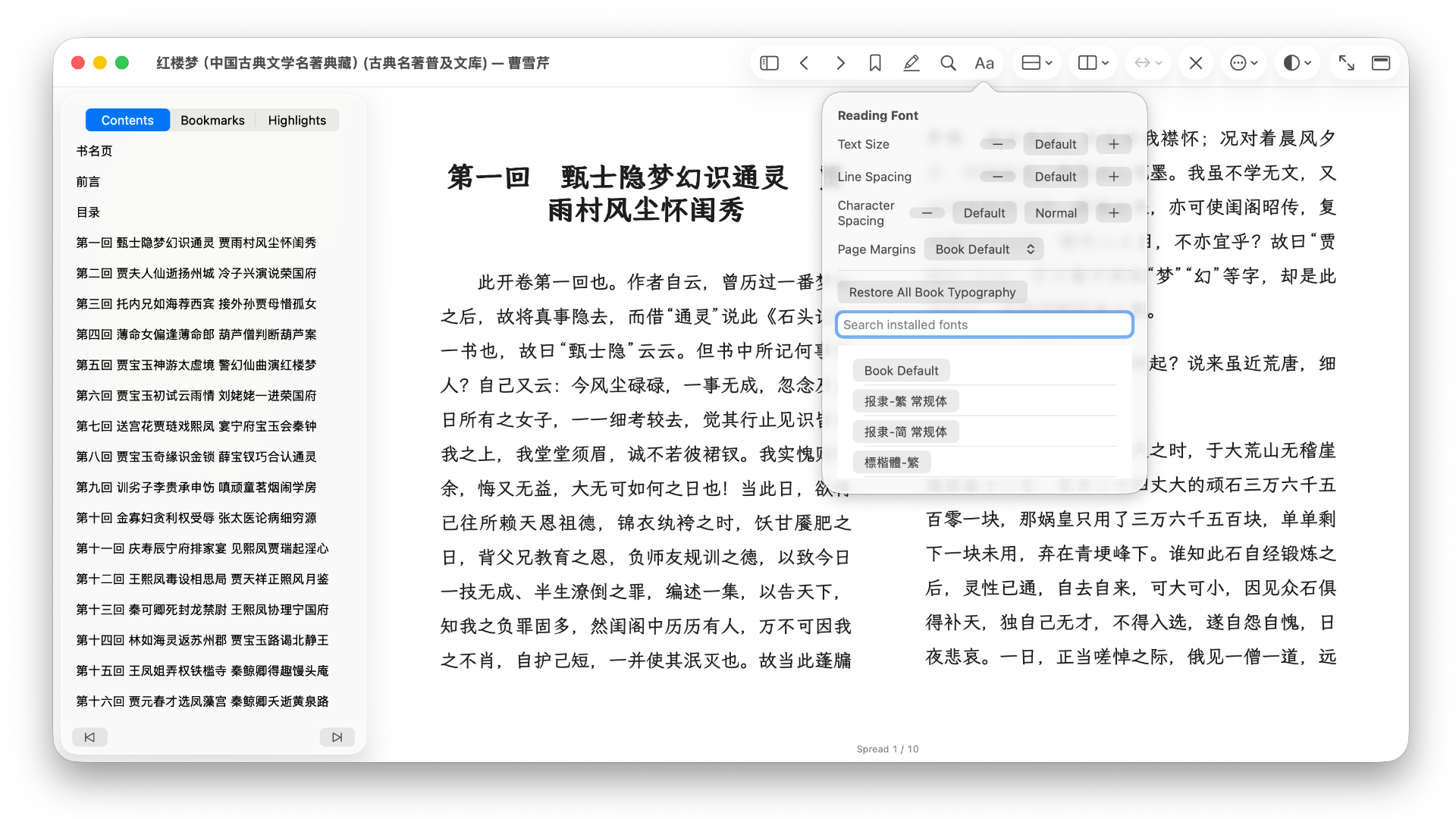Decrease line spacing with minus
Viewport: 1456px width, 819px height.
(998, 177)
